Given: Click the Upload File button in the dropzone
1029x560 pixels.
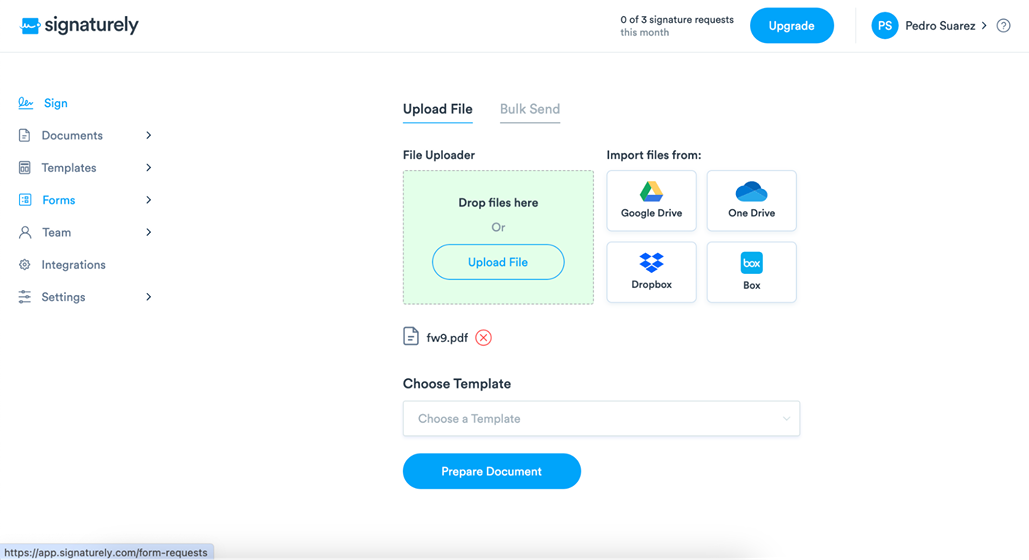Looking at the screenshot, I should coord(498,262).
